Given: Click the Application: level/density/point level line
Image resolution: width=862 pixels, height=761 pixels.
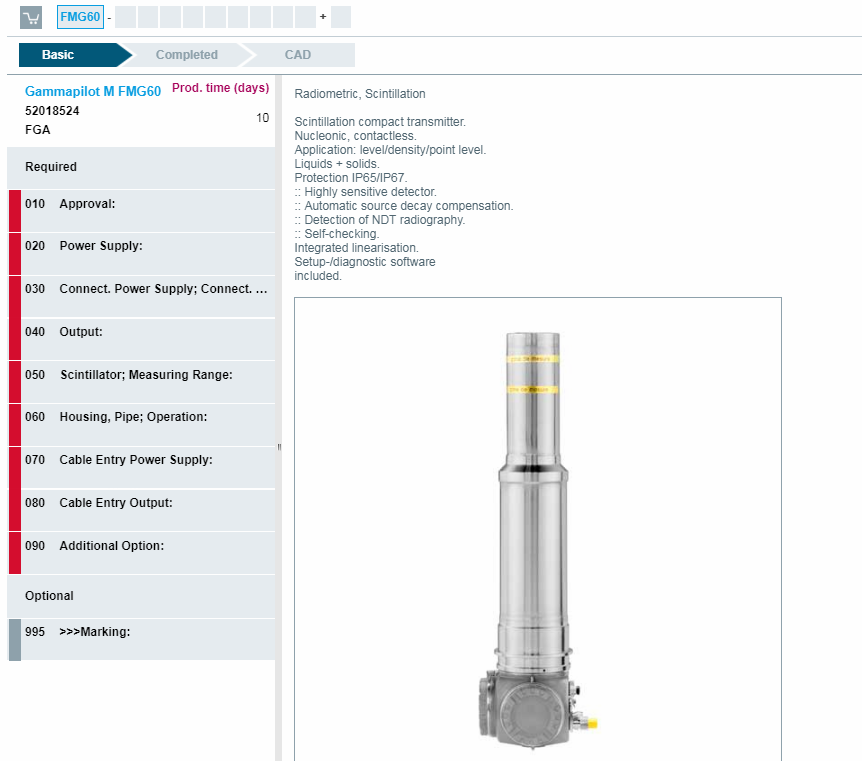Looking at the screenshot, I should tap(390, 150).
